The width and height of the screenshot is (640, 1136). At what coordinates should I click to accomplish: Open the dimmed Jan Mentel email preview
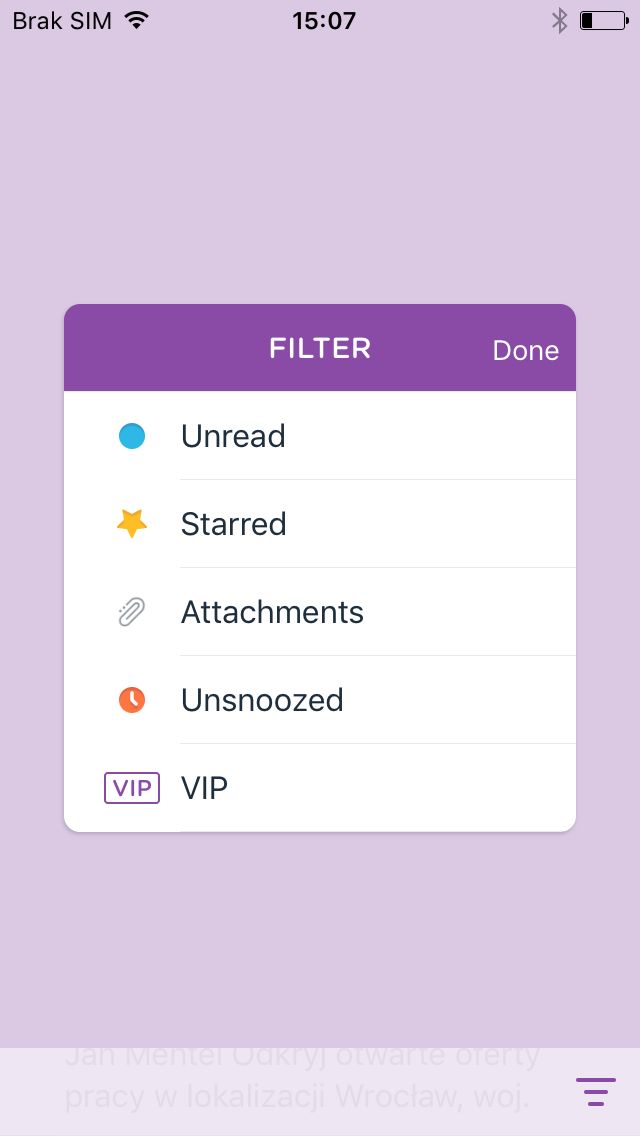[302, 1078]
